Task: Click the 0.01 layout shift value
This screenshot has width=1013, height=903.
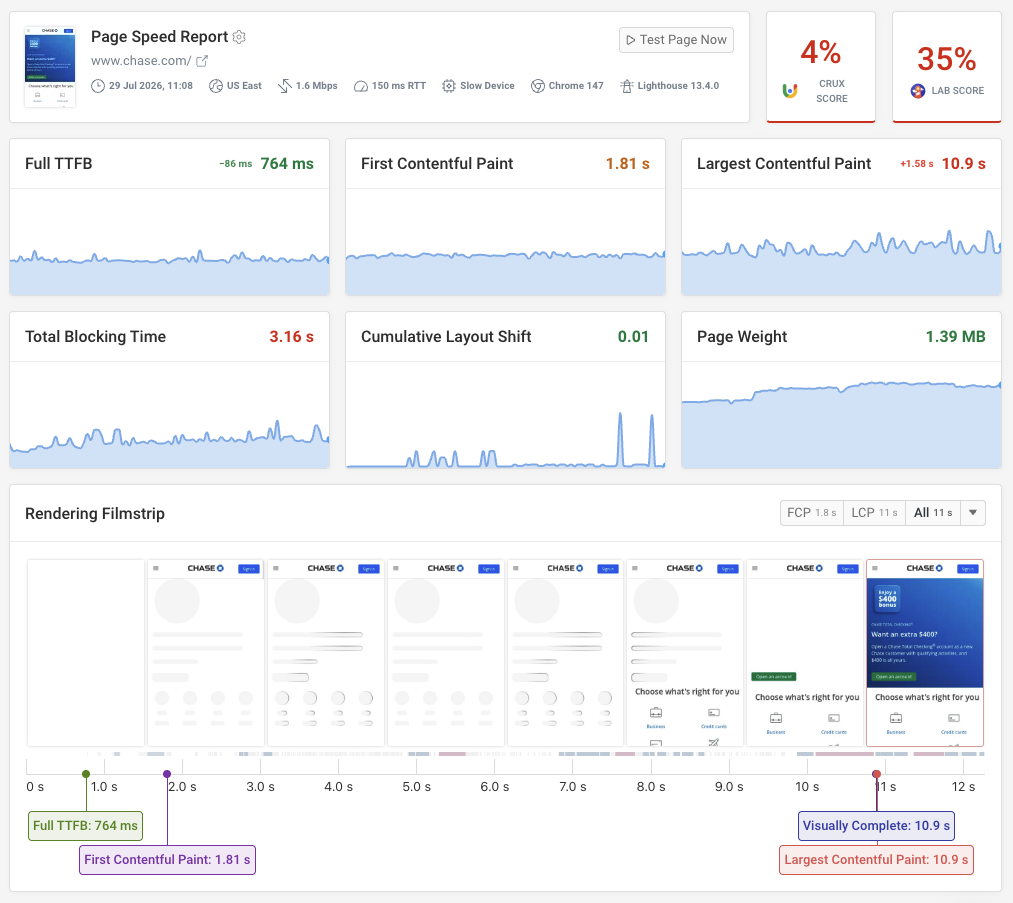Action: click(x=633, y=337)
